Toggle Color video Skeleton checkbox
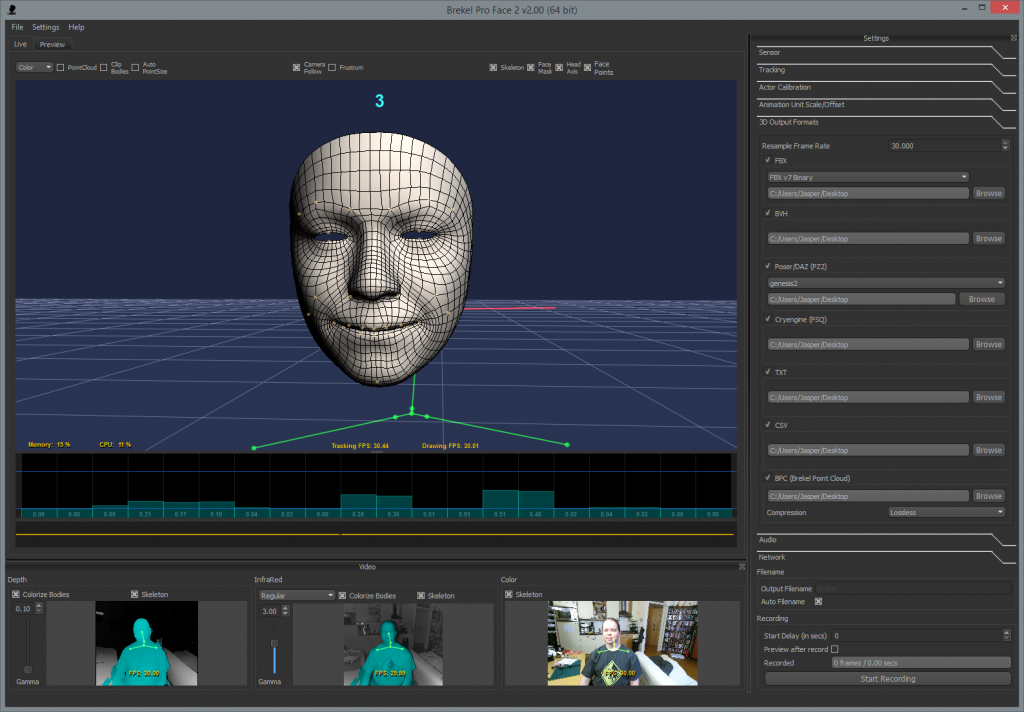The width and height of the screenshot is (1024, 712). [509, 594]
